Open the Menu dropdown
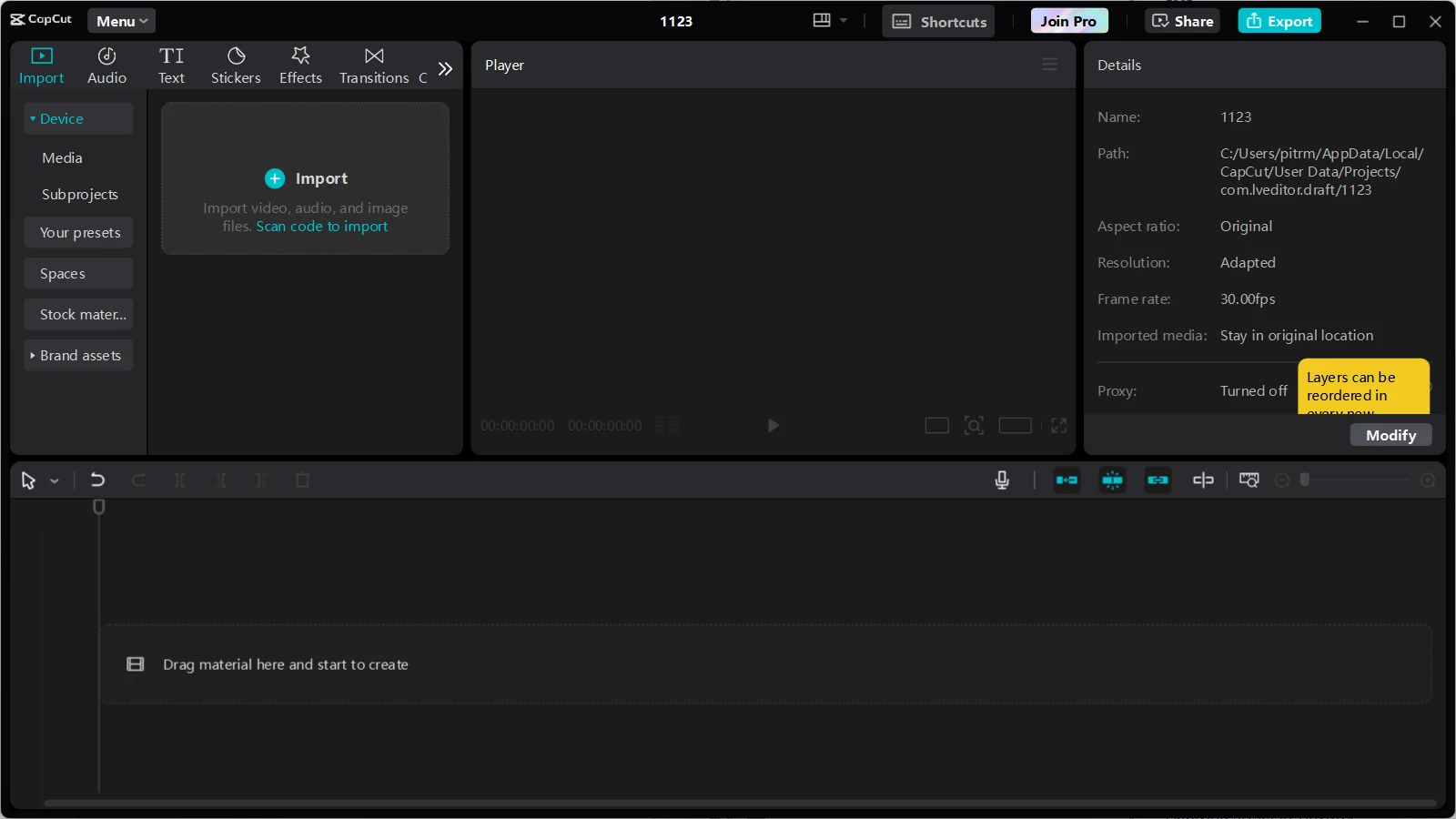Screen dimensions: 1456x819 [122, 21]
